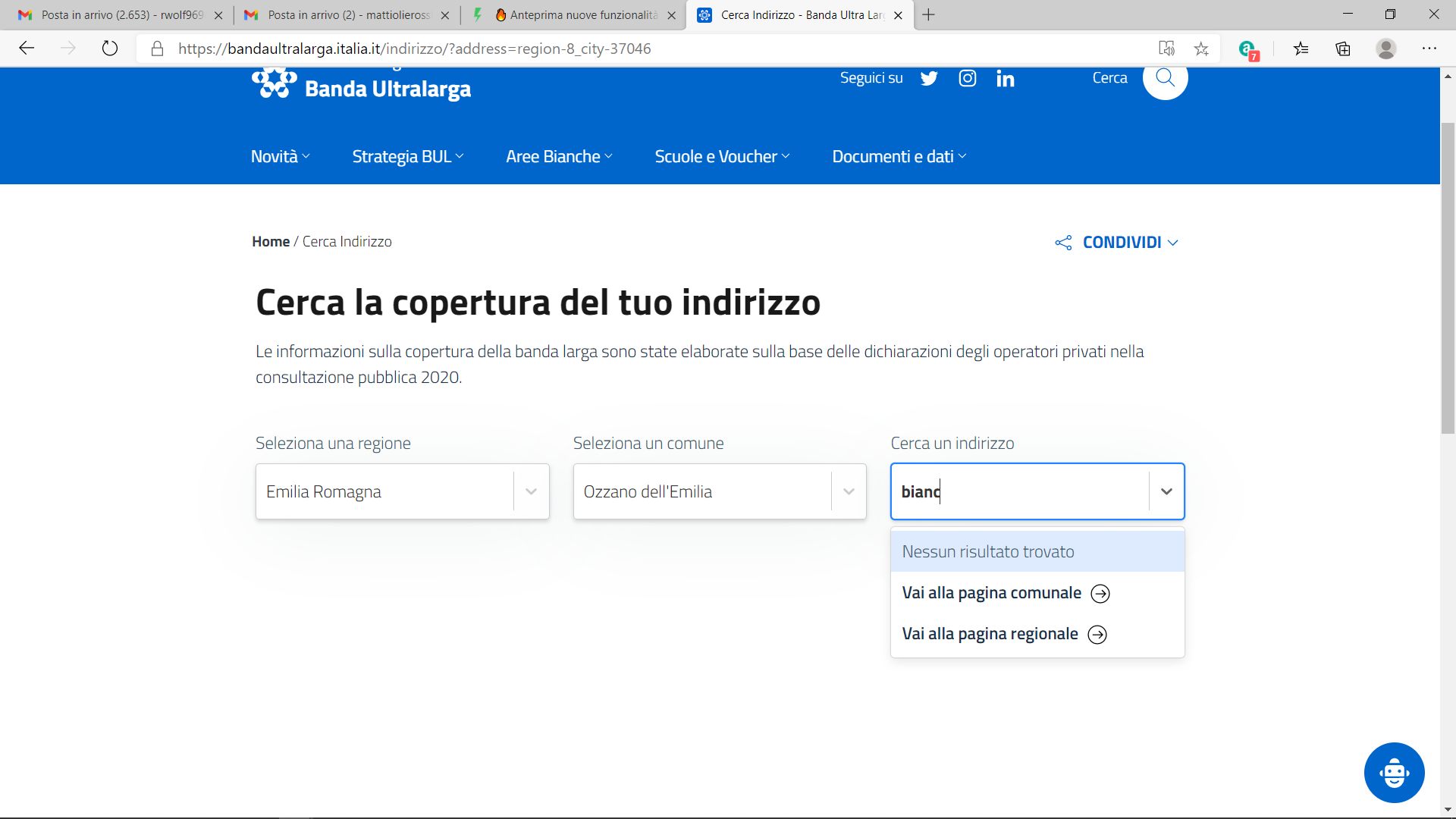Open the Aree Bianche menu
The height and width of the screenshot is (819, 1456).
coord(559,156)
